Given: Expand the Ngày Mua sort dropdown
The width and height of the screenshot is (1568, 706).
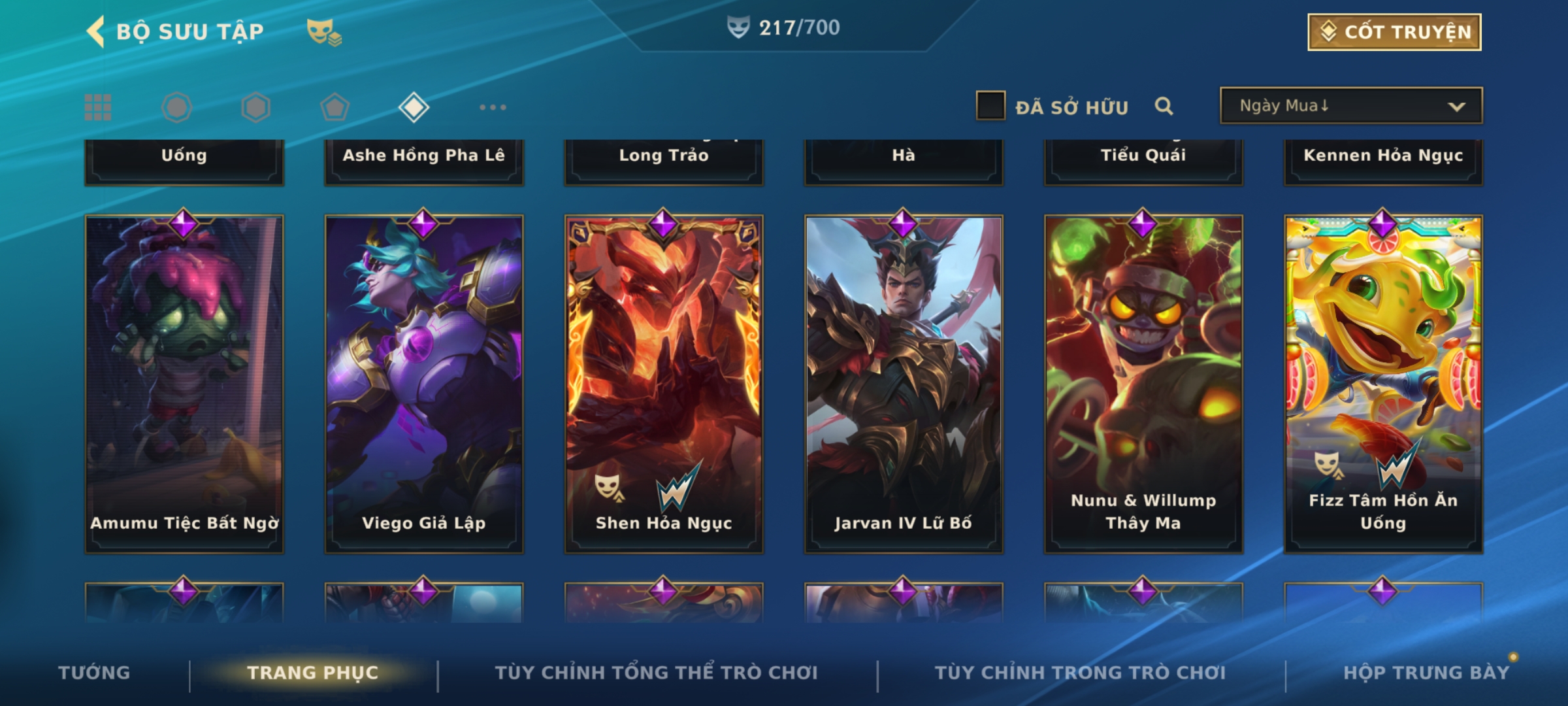Looking at the screenshot, I should click(x=1351, y=105).
